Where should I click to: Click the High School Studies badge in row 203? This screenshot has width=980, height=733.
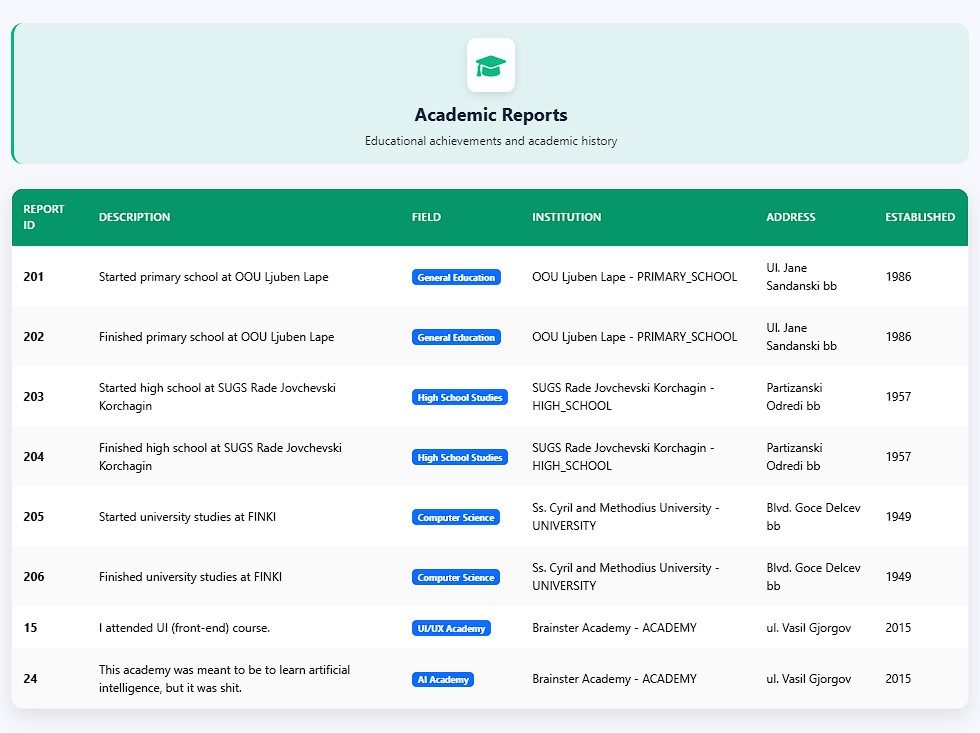(460, 397)
